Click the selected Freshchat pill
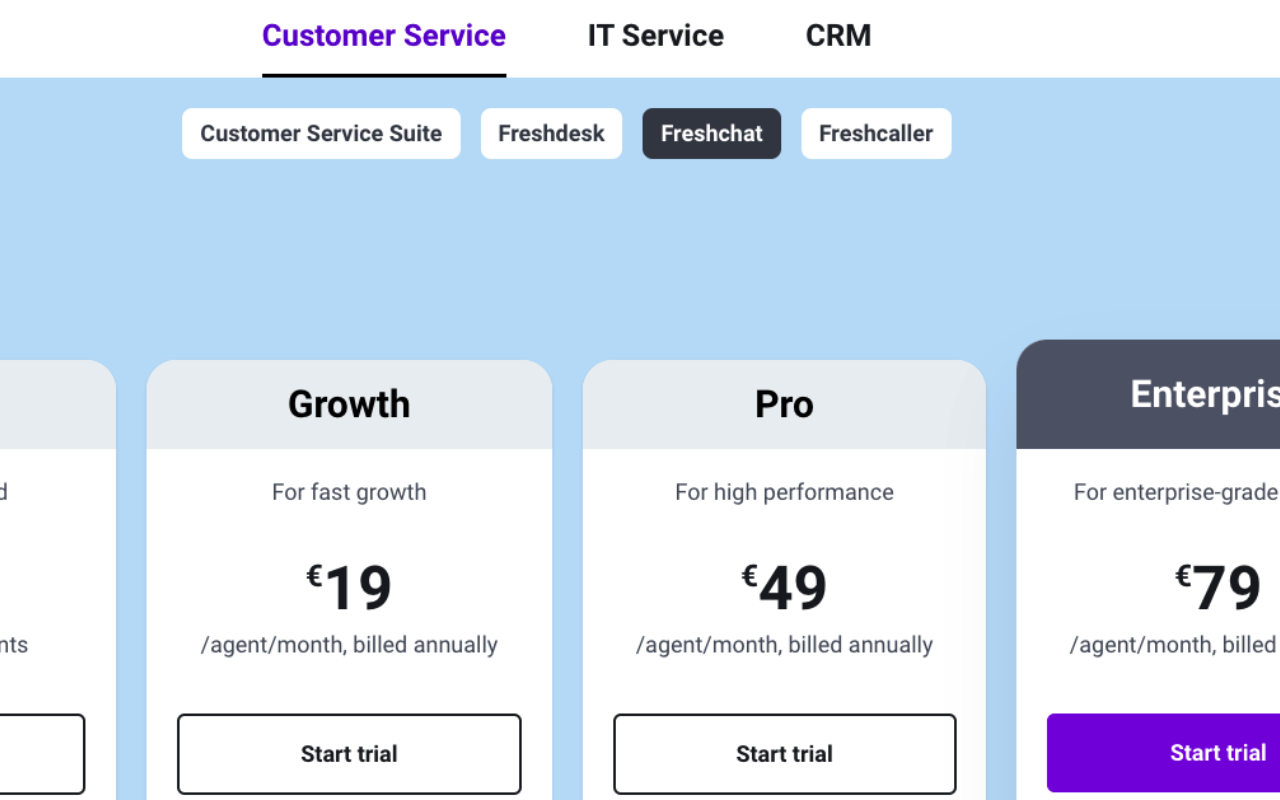 (x=711, y=134)
